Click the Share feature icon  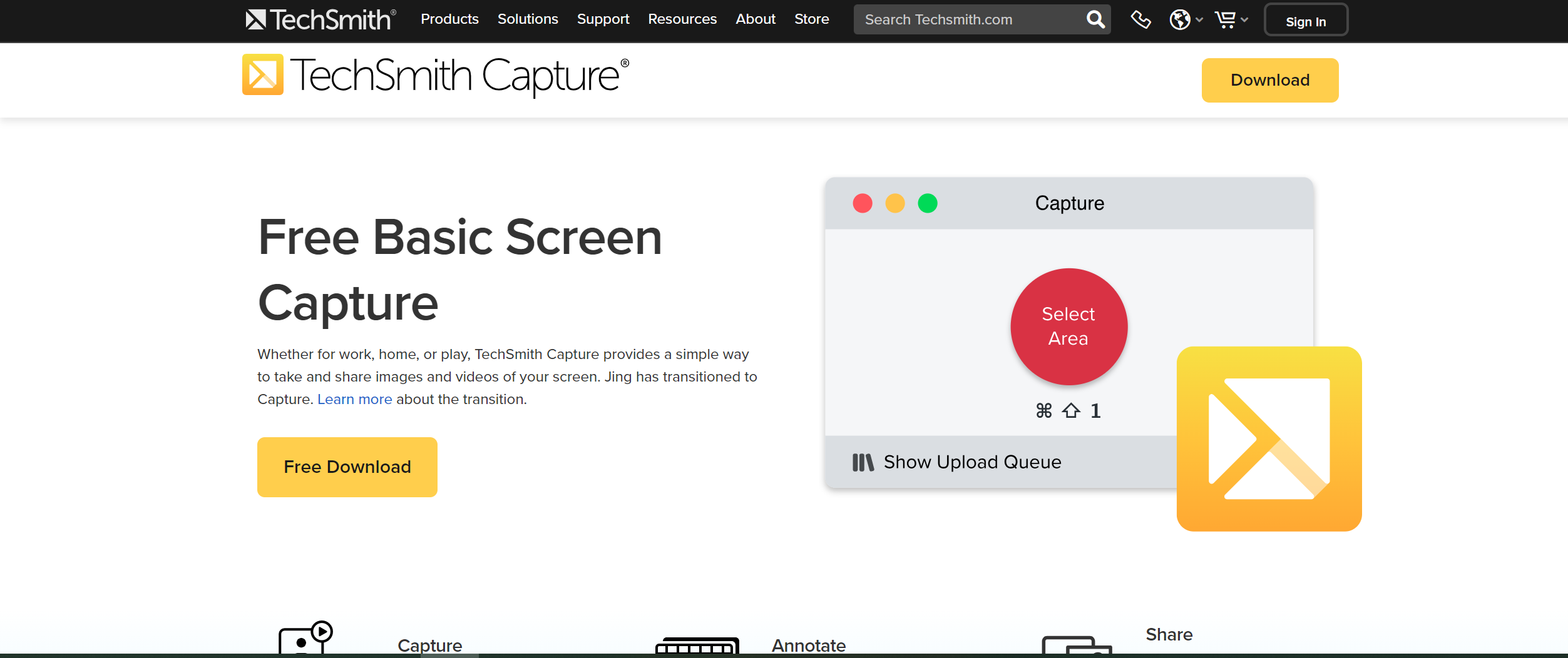pos(1077,645)
